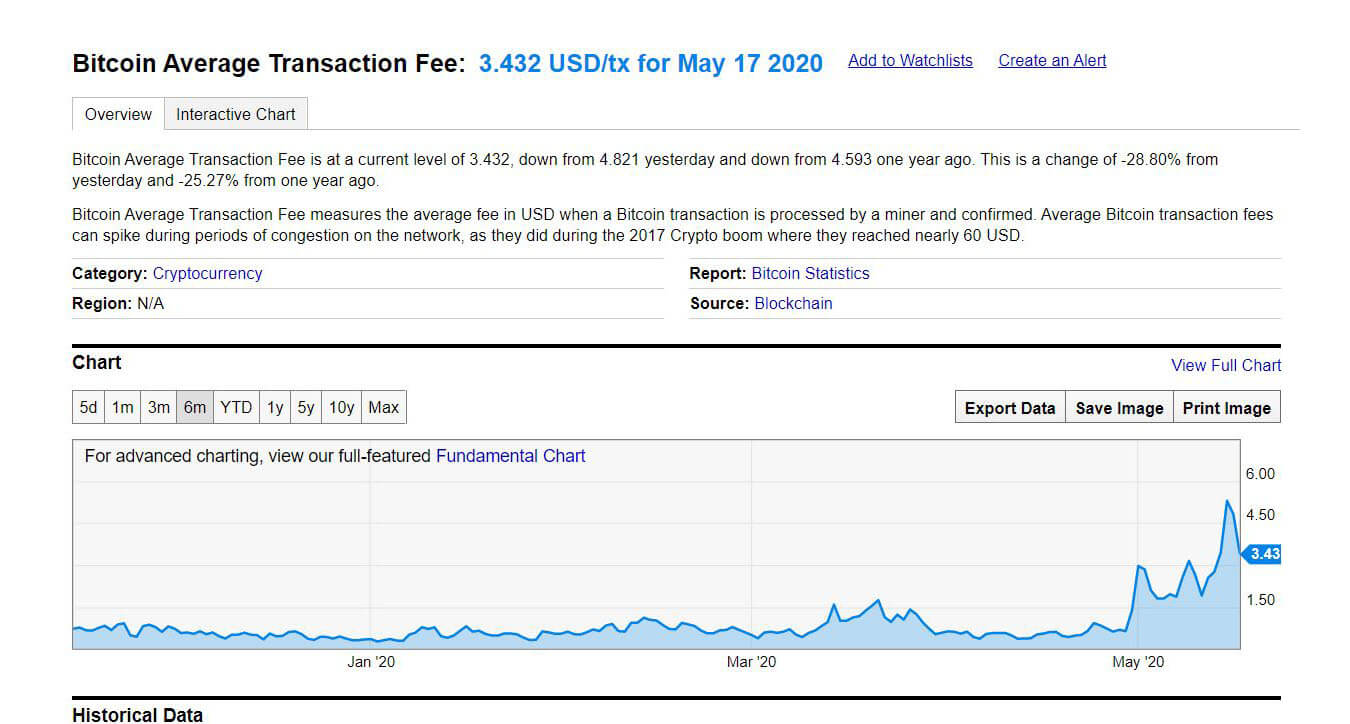Click the 4.50 y-axis label
This screenshot has width=1350, height=724.
coord(1260,515)
